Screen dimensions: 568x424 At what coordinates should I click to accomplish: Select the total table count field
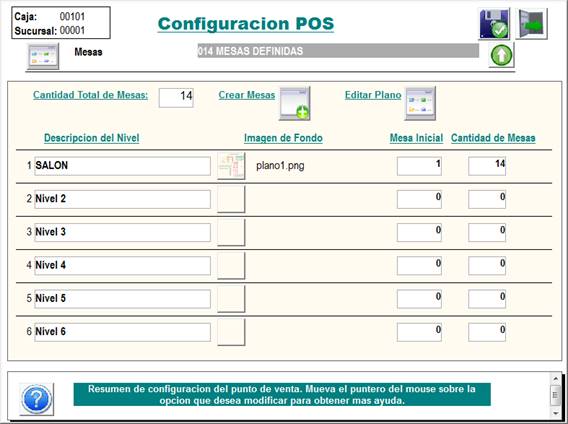[176, 98]
